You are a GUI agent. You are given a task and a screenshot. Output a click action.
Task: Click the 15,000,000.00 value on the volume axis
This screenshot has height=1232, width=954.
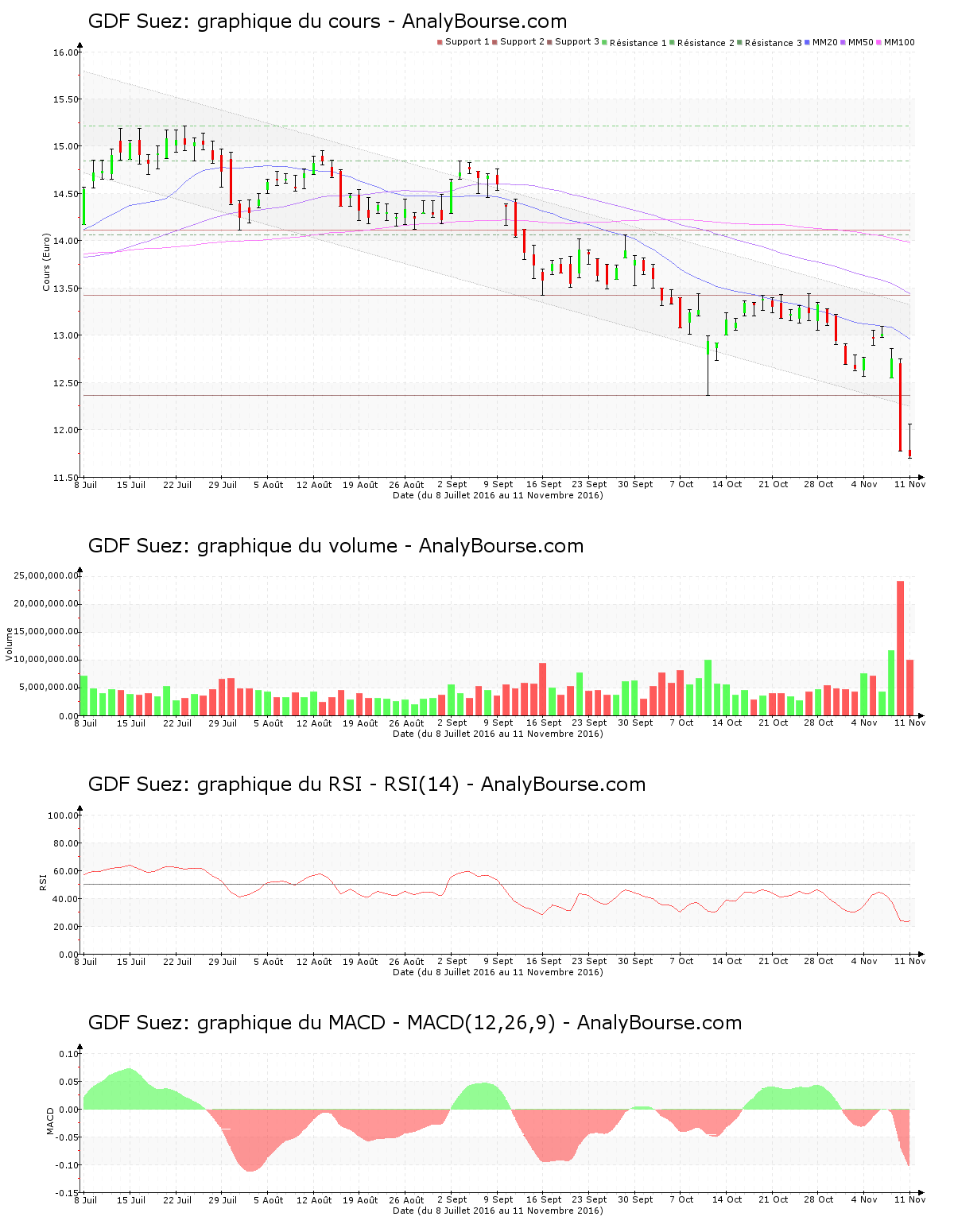[47, 632]
